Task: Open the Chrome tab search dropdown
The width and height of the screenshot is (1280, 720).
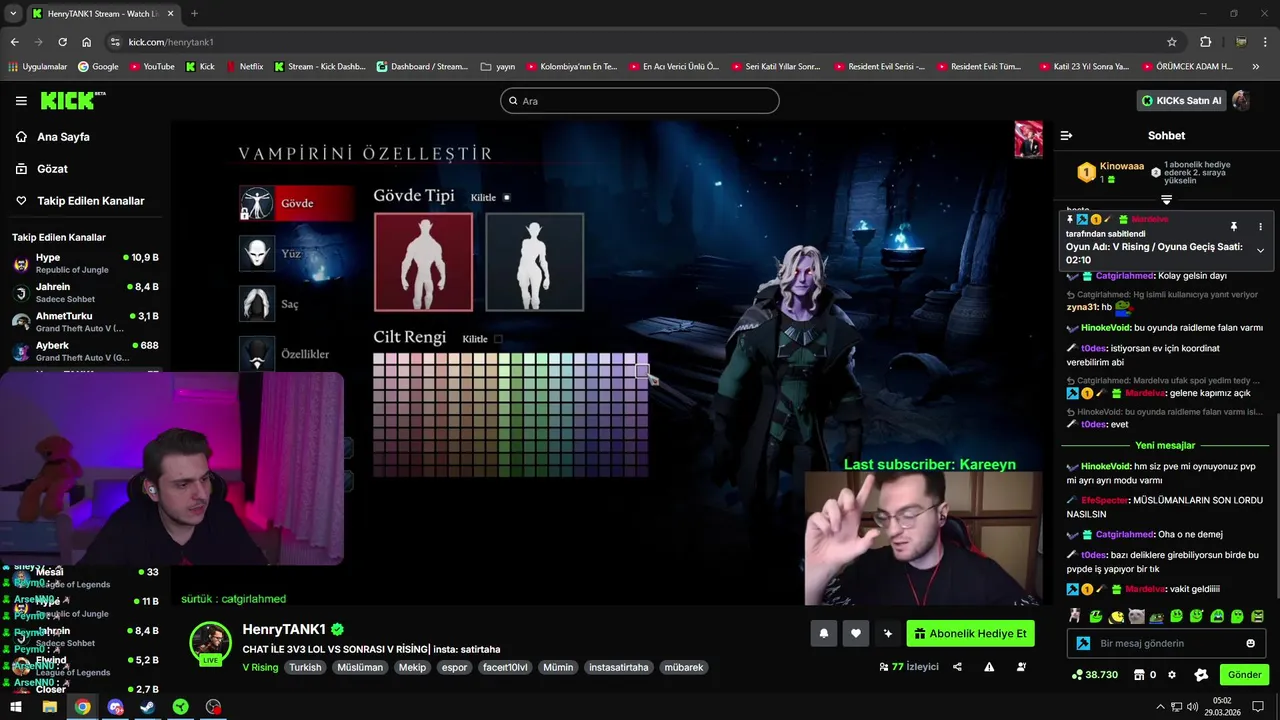Action: (x=13, y=14)
